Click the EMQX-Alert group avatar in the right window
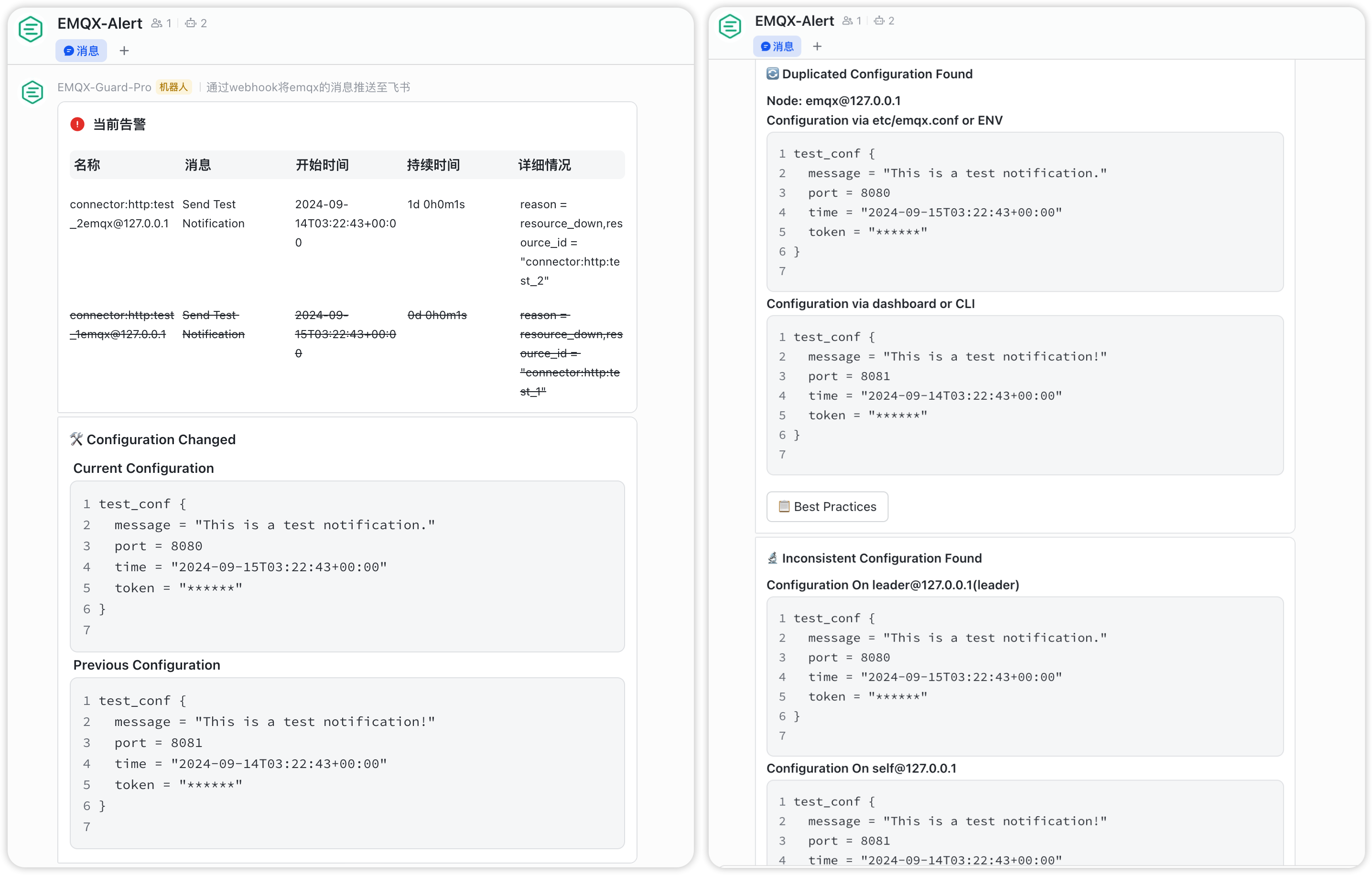 [x=730, y=26]
